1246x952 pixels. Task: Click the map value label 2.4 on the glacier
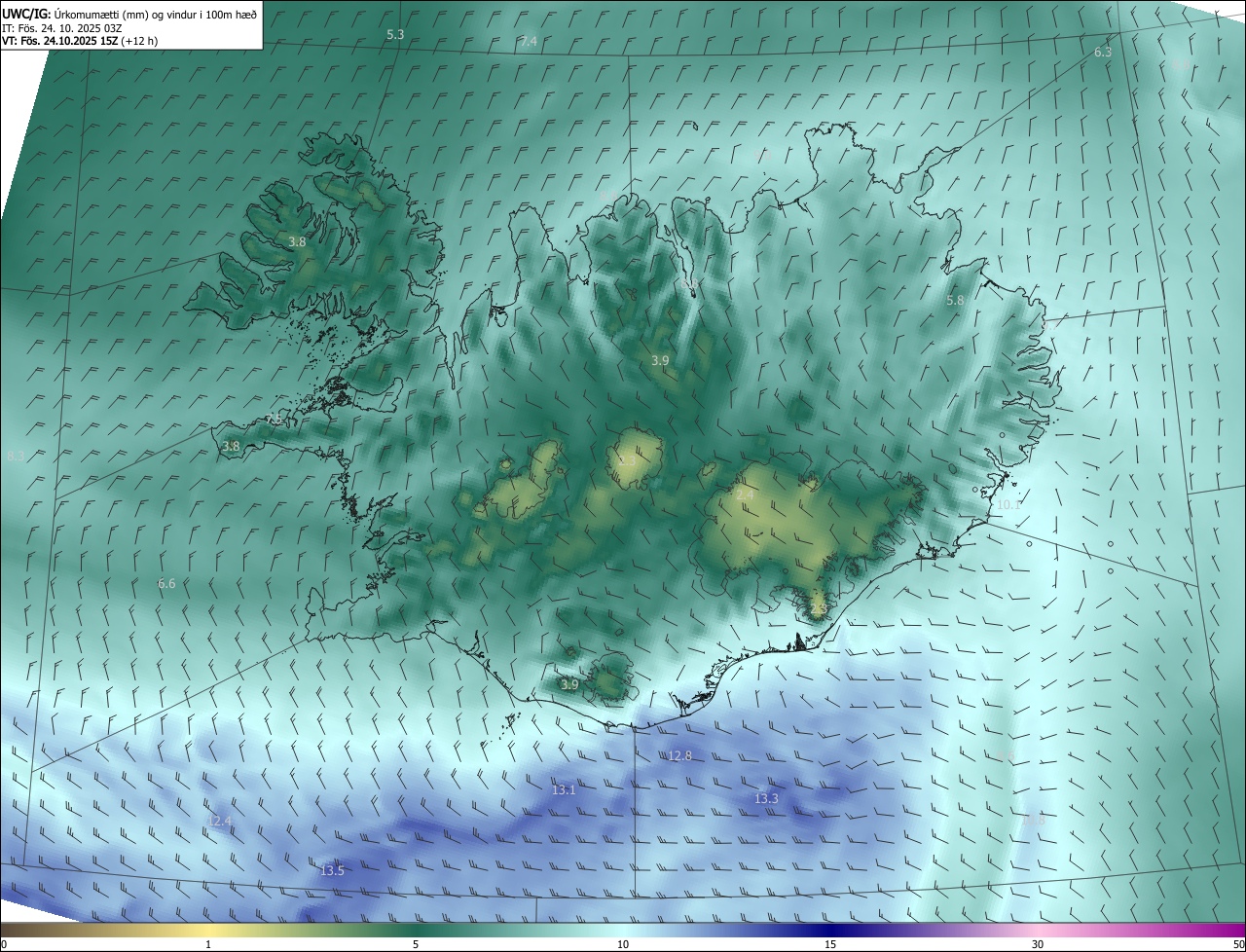745,495
